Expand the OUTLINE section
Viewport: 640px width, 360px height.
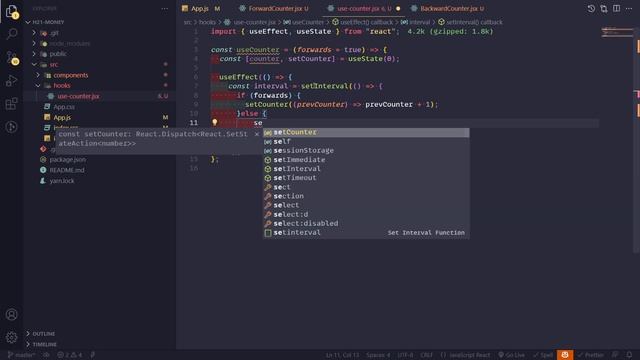(43, 334)
